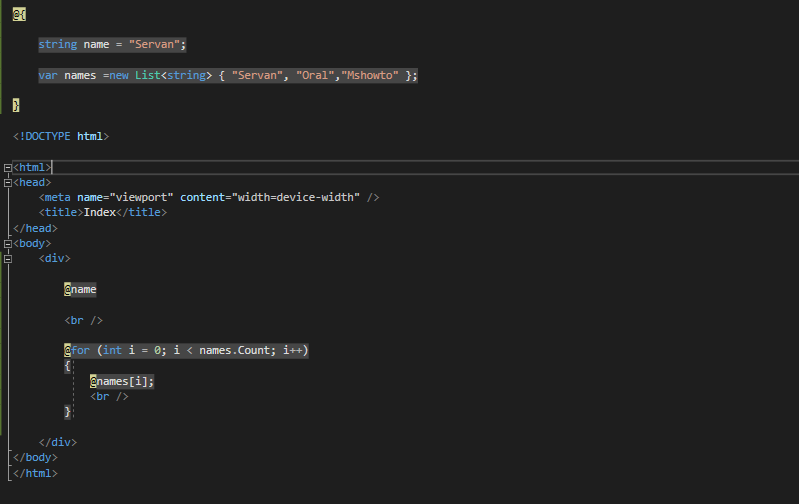799x504 pixels.
Task: Click the List type in names declaration
Action: [148, 75]
